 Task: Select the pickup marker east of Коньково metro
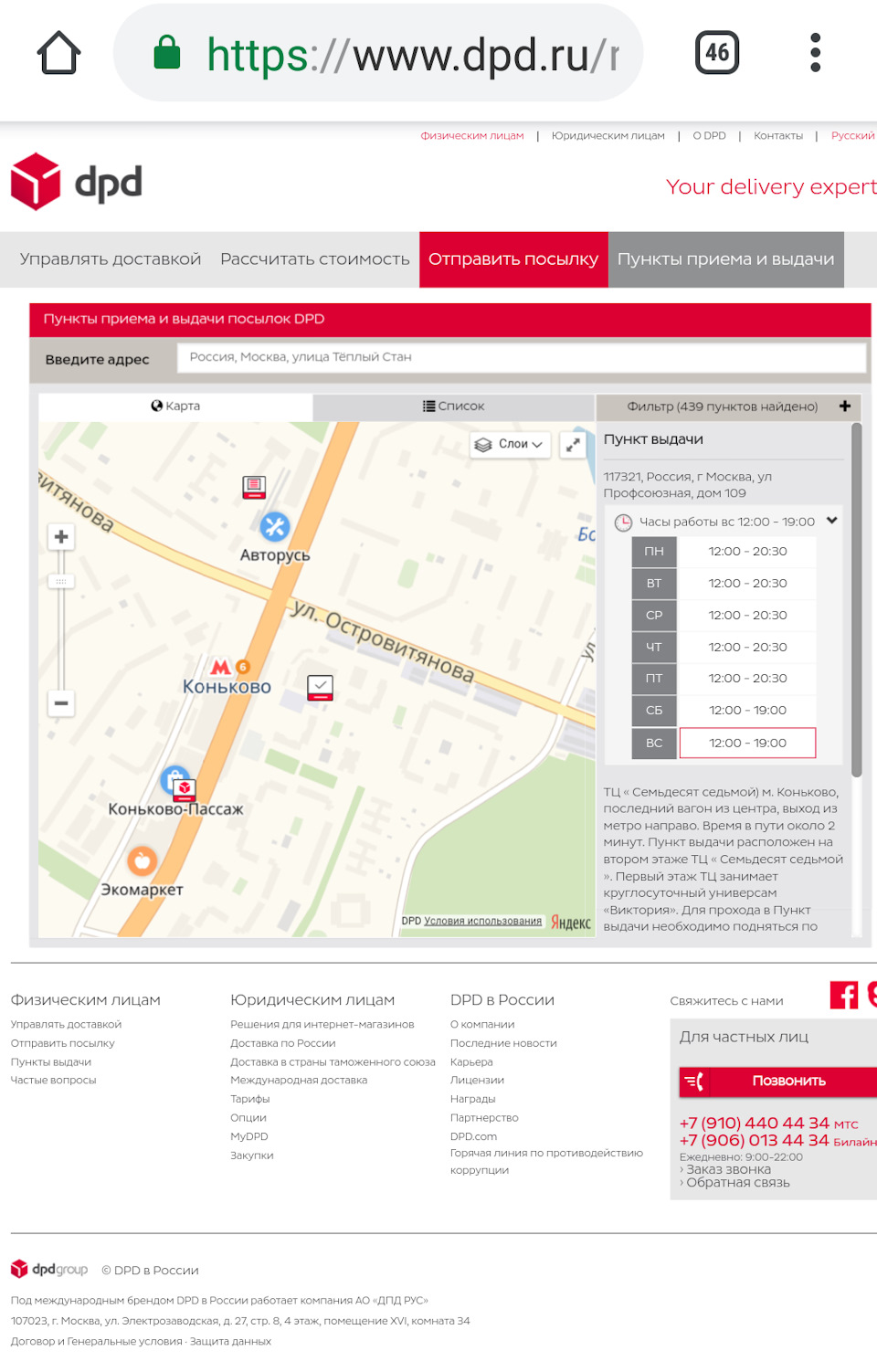320,687
